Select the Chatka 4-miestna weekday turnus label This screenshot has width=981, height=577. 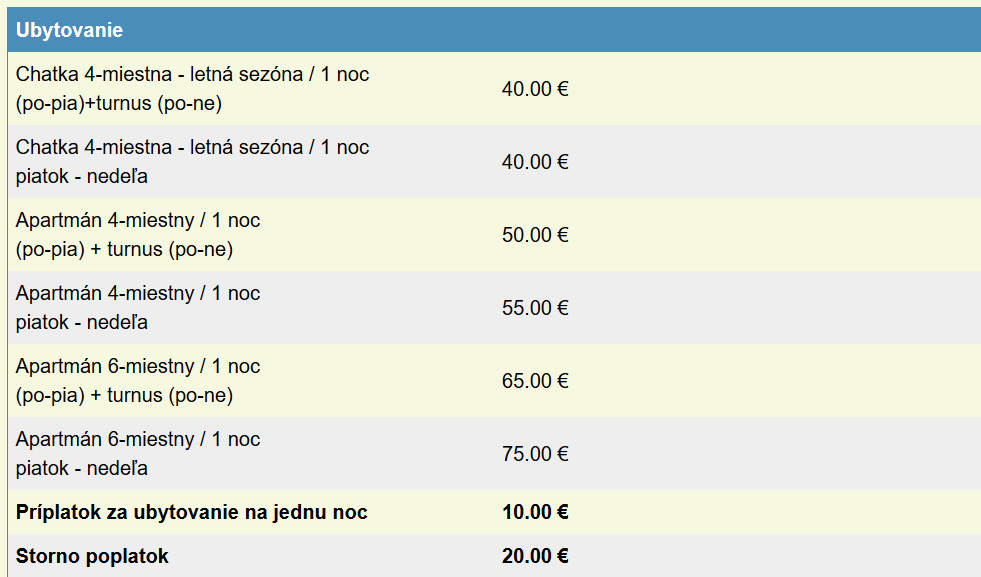193,74
